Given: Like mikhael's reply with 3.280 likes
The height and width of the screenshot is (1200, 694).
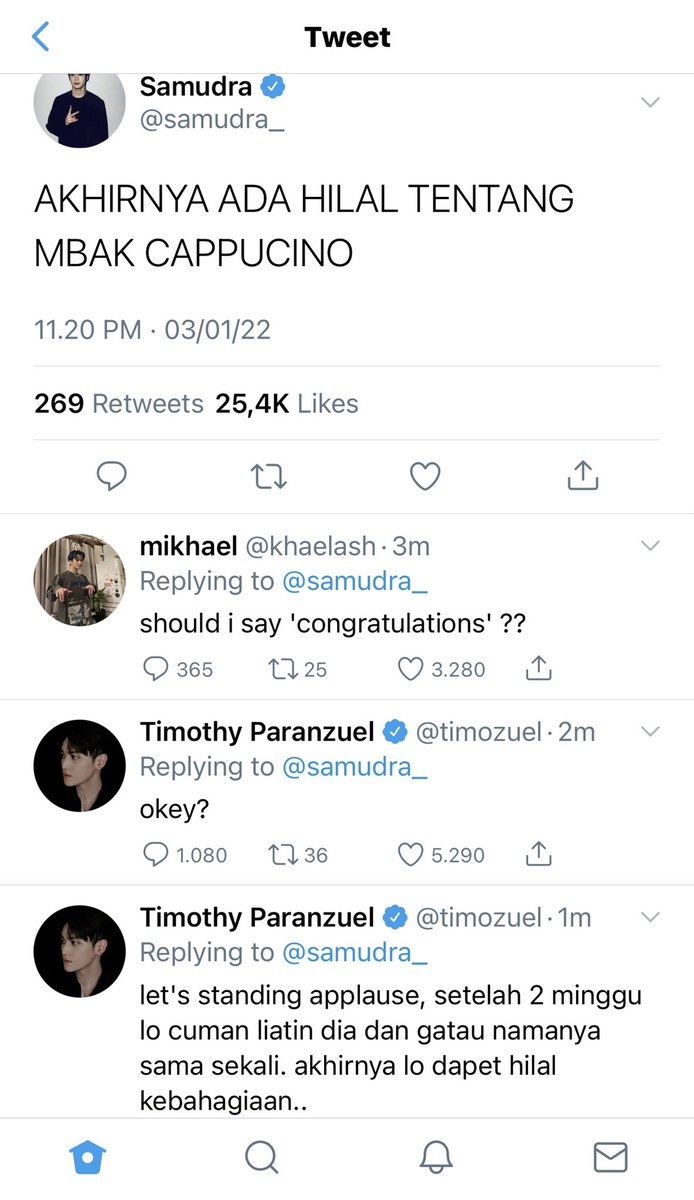Looking at the screenshot, I should coord(411,669).
